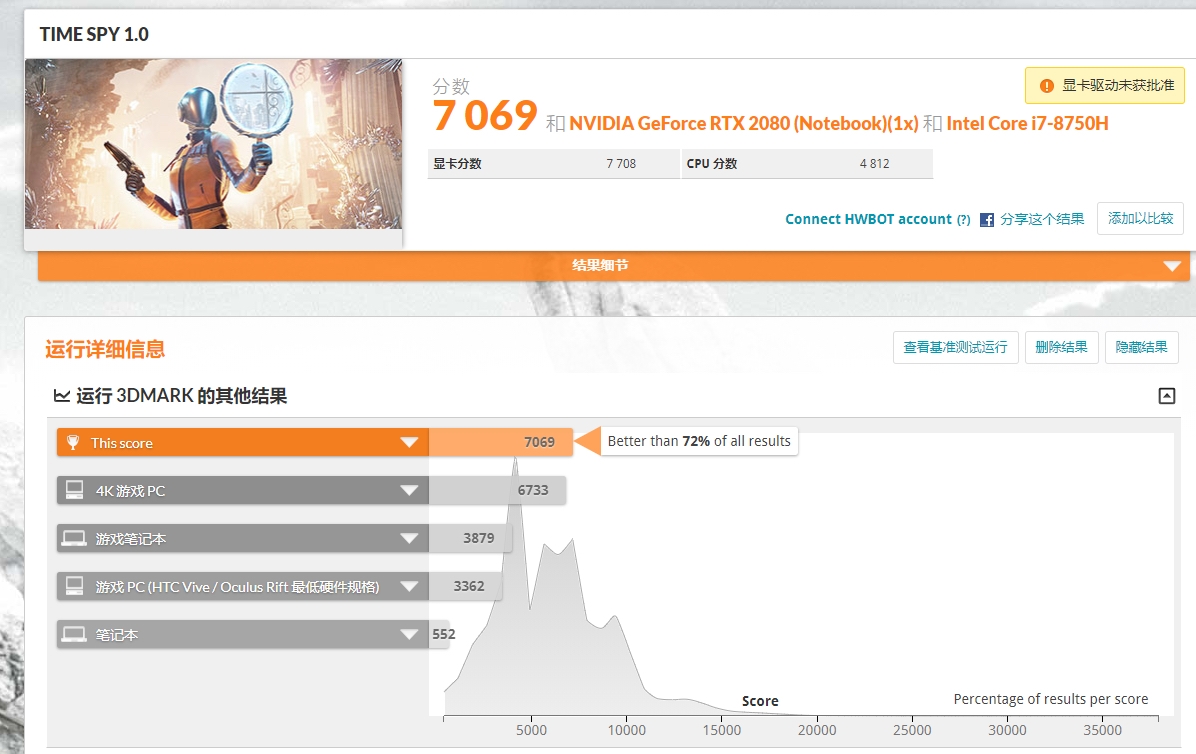Click the CPU 分数 4 812 value
Screen dimensions: 1196x754
click(874, 164)
